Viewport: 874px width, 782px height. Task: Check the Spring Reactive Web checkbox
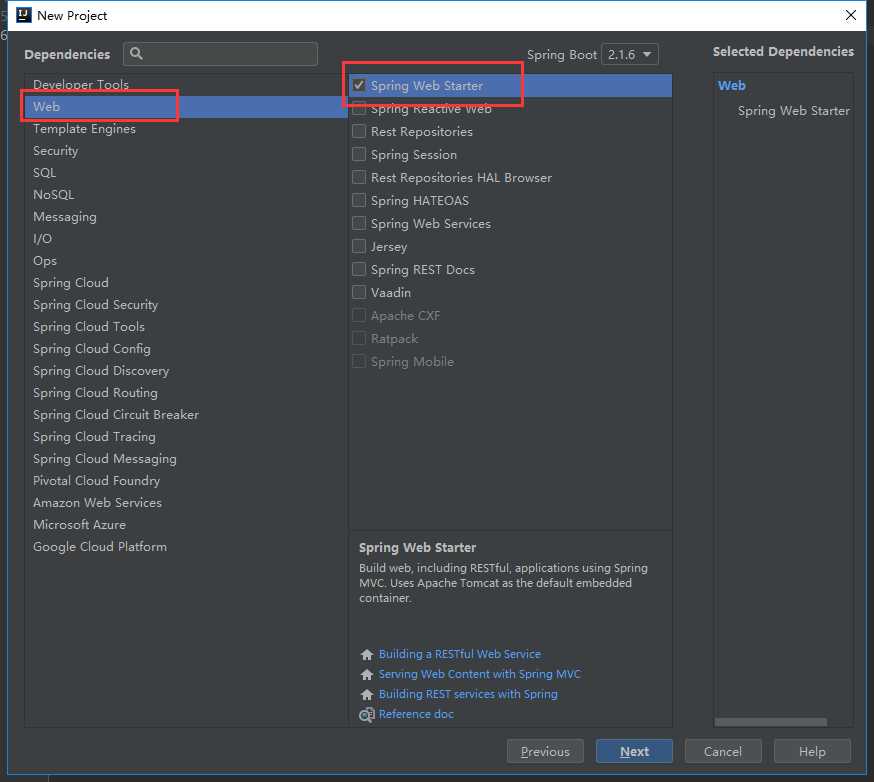(x=359, y=109)
